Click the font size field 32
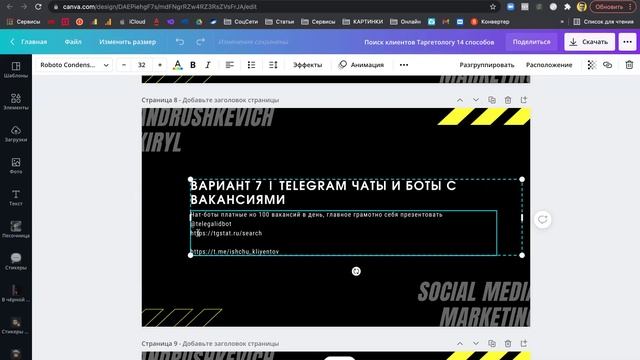This screenshot has height=360, width=640. tap(142, 65)
